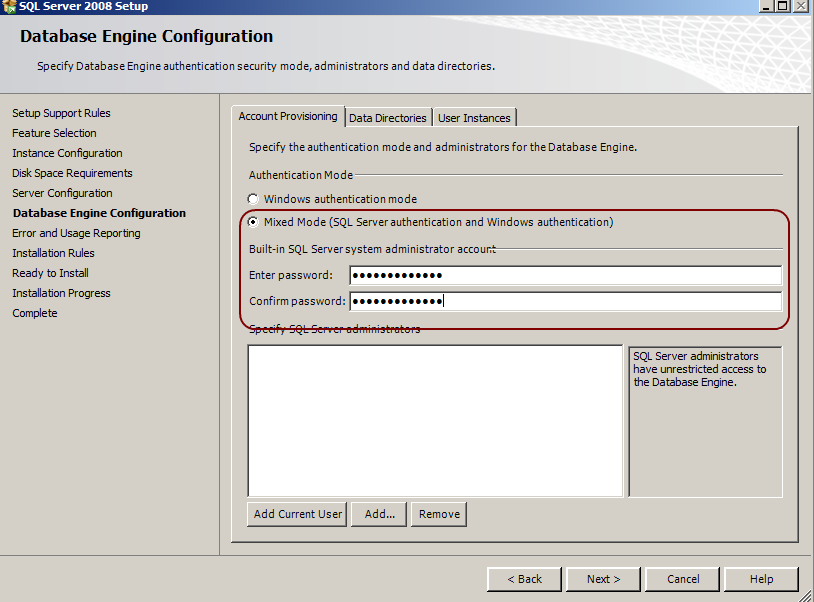Click the Enter password field

point(565,276)
